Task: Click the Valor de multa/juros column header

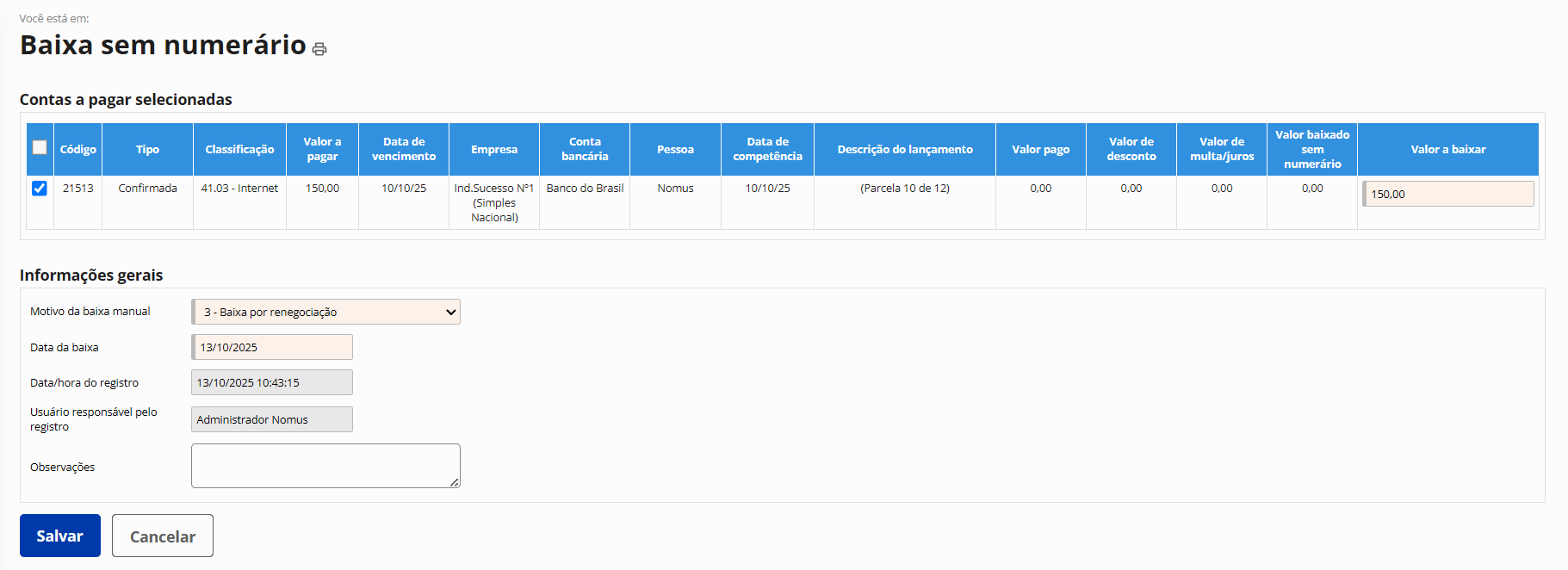Action: (x=1222, y=149)
